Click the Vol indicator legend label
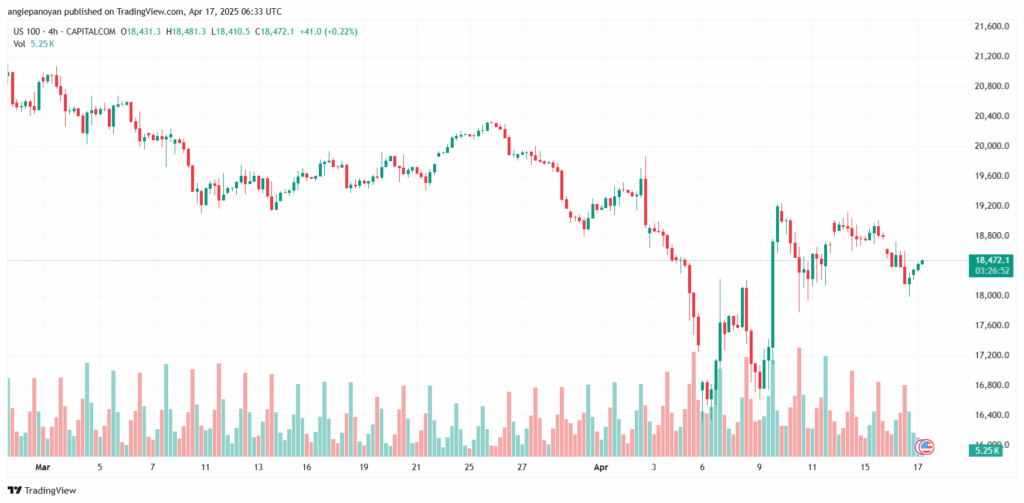 click(x=18, y=44)
